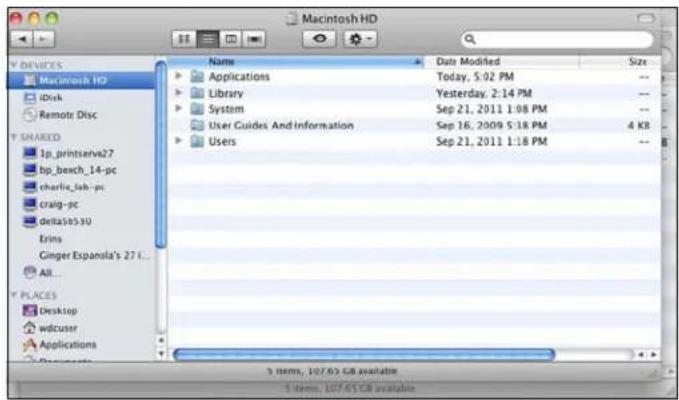Expand the Library folder disclosure triangle
This screenshot has width=679, height=400.
click(x=178, y=92)
